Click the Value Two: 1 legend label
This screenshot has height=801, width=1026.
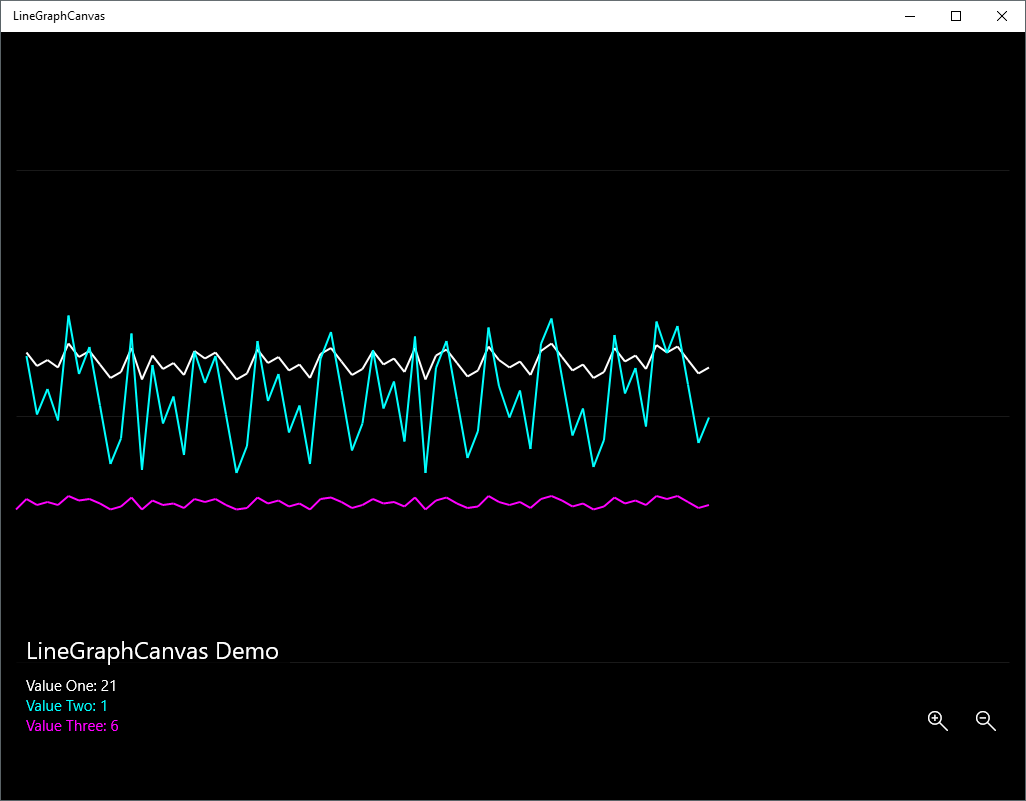[67, 706]
